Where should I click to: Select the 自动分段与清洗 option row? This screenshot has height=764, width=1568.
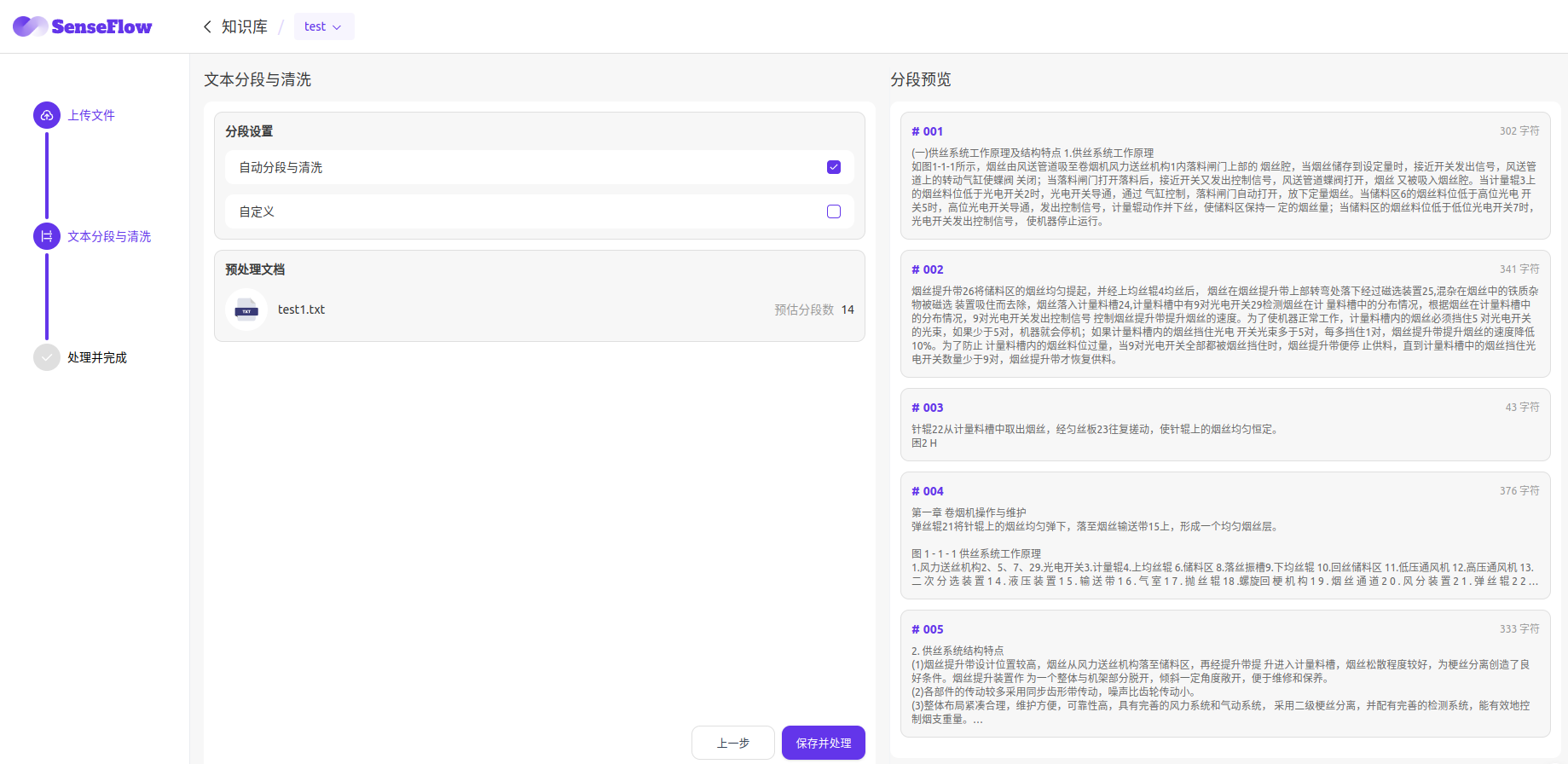pyautogui.click(x=540, y=167)
